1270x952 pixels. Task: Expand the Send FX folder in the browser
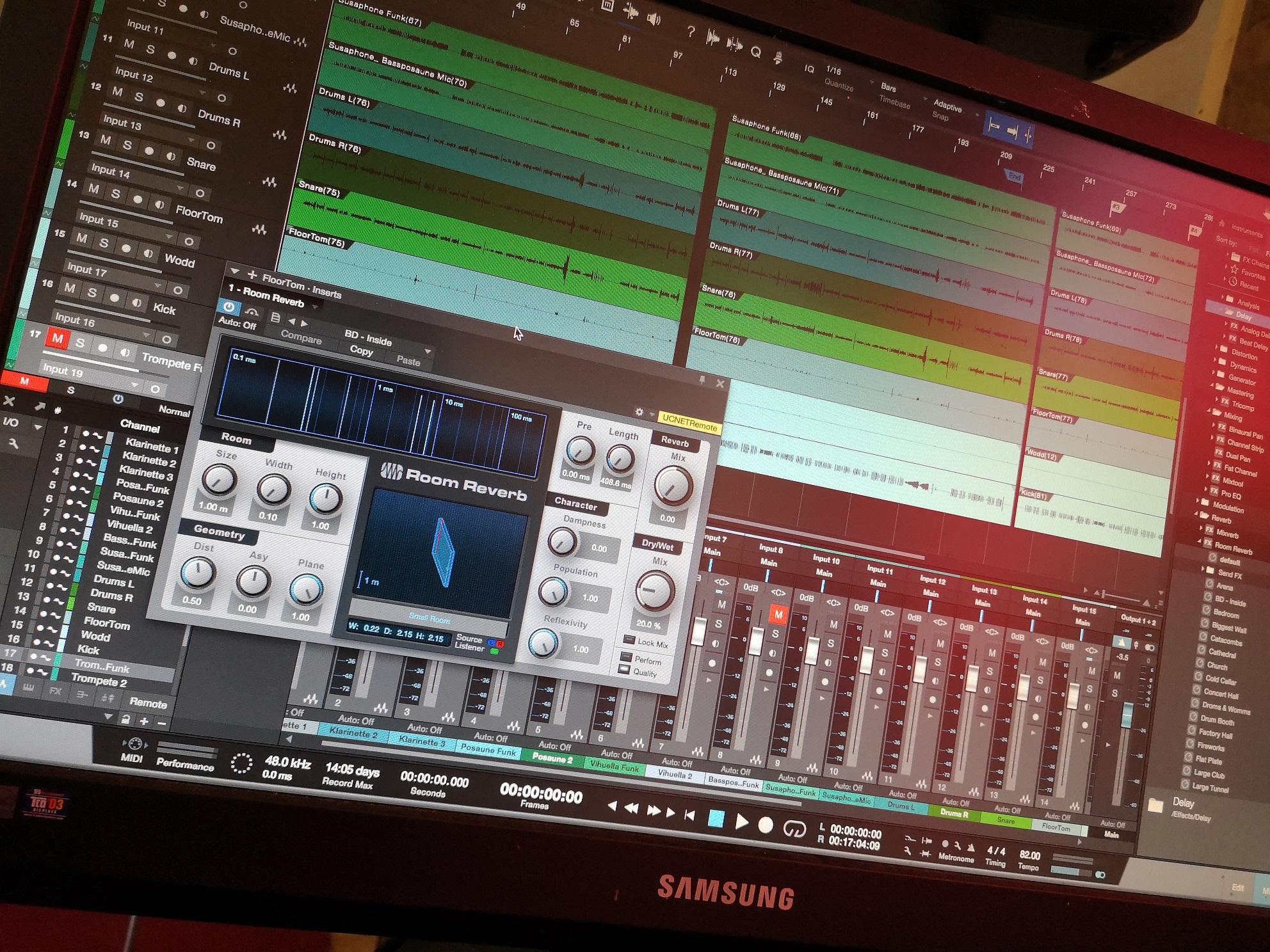click(1203, 569)
